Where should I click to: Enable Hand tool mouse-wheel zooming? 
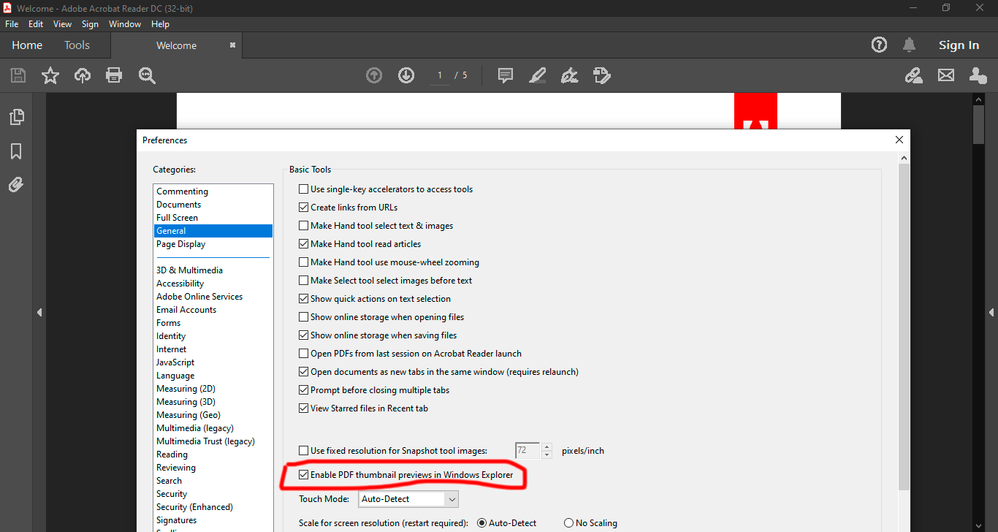(304, 262)
